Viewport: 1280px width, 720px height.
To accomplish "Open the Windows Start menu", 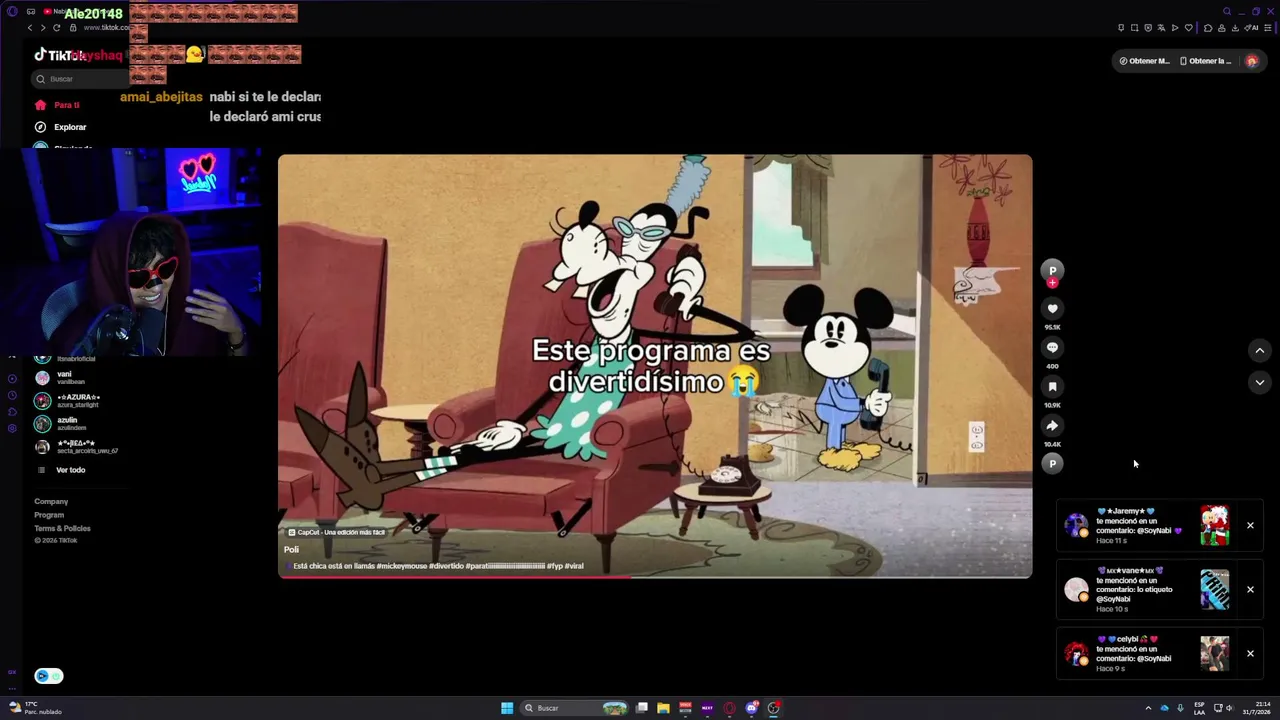I will [x=507, y=708].
